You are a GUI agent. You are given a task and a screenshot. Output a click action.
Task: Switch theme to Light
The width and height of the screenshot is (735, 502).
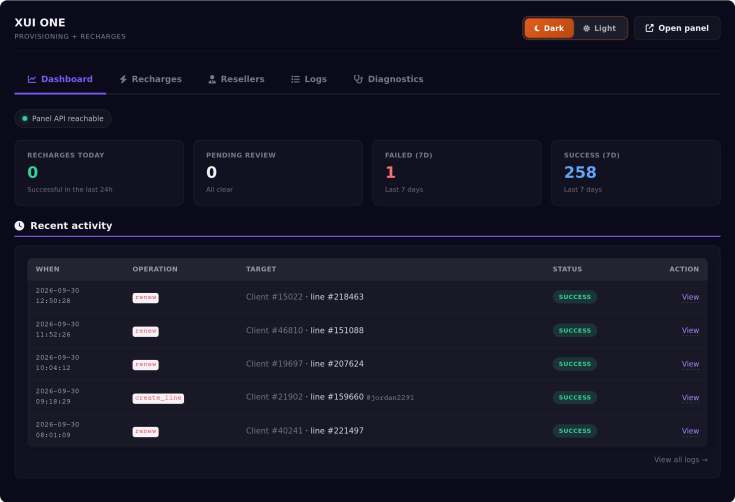tap(600, 28)
